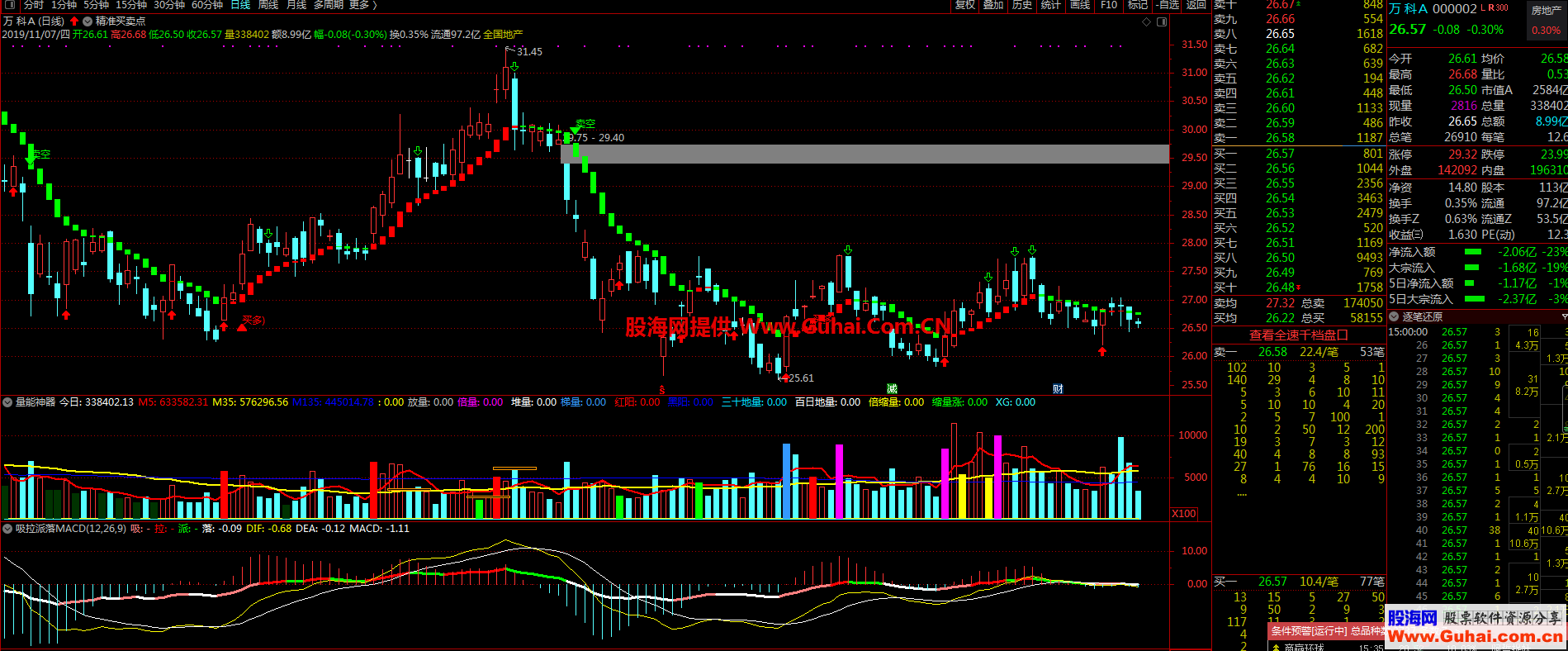Open the 多周期 multi-period view

click(329, 5)
